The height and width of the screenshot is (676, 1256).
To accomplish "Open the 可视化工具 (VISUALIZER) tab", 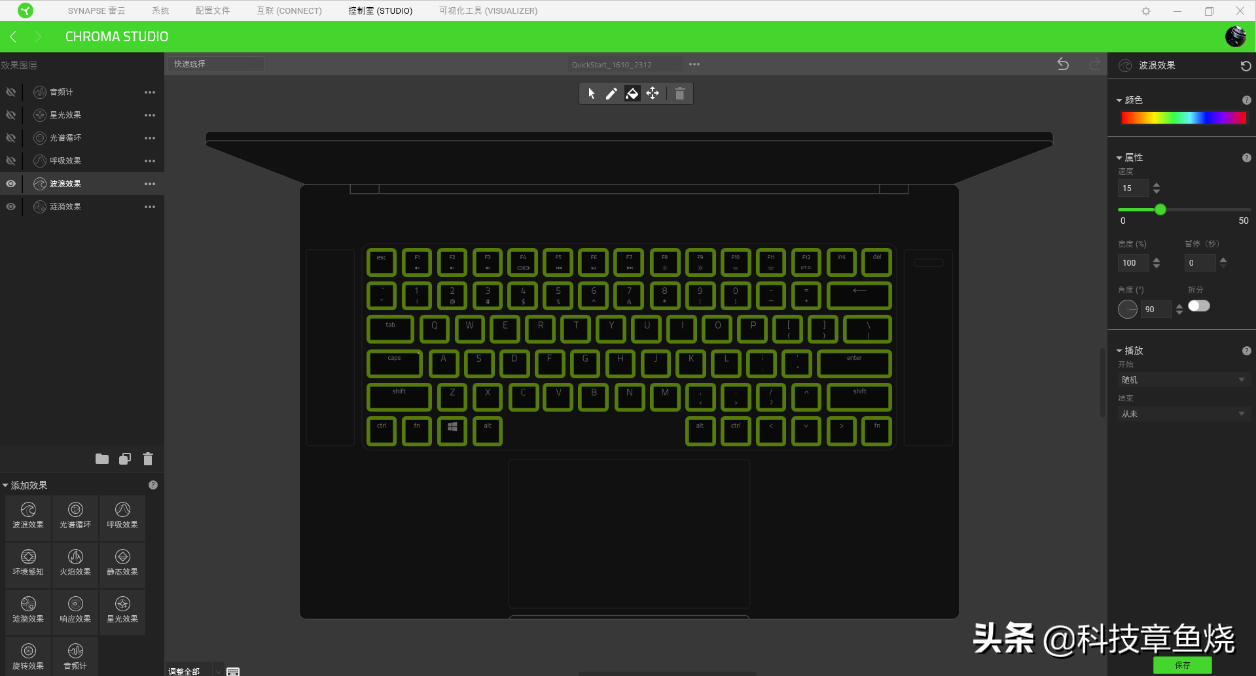I will (488, 11).
